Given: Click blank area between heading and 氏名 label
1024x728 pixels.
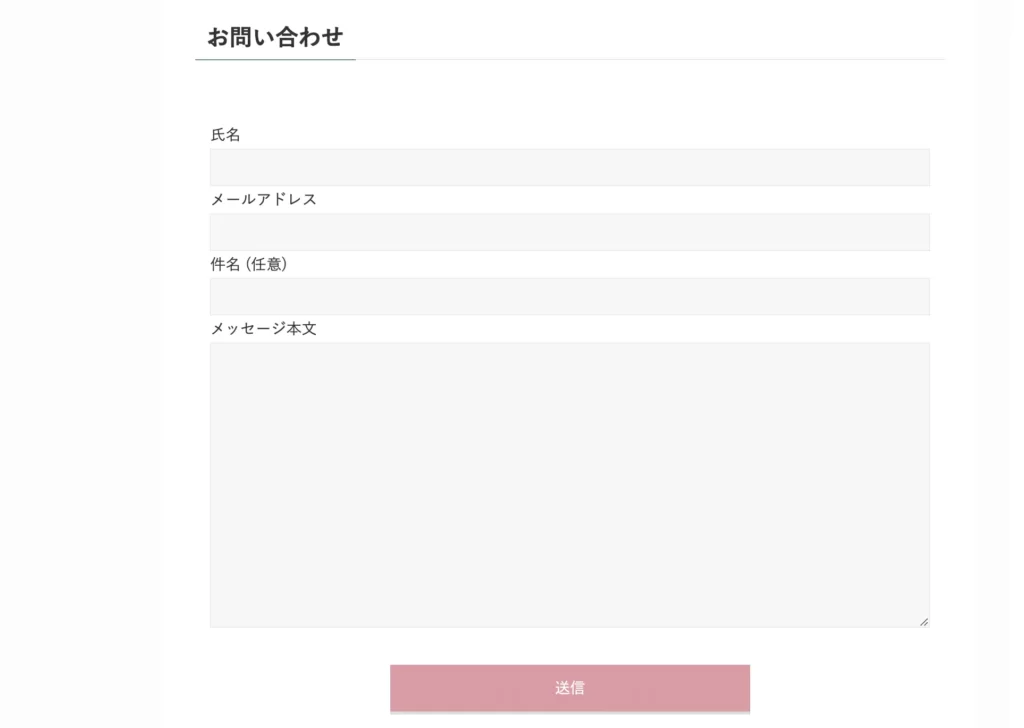Looking at the screenshot, I should tap(569, 93).
